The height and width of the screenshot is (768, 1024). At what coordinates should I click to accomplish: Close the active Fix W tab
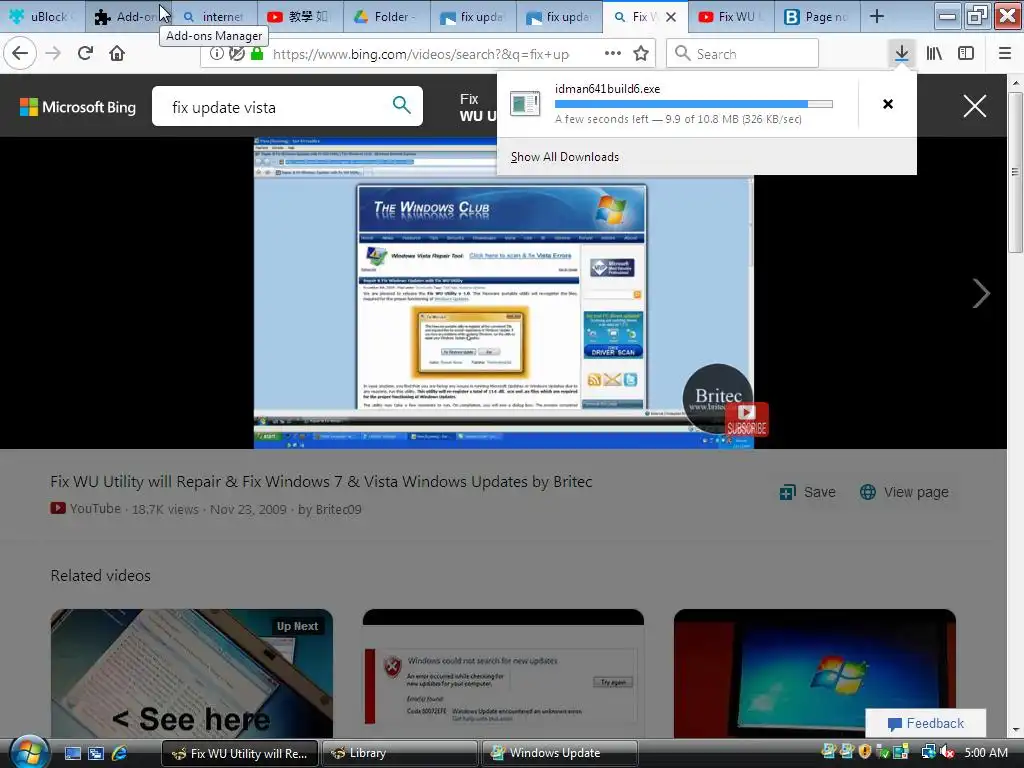point(671,17)
